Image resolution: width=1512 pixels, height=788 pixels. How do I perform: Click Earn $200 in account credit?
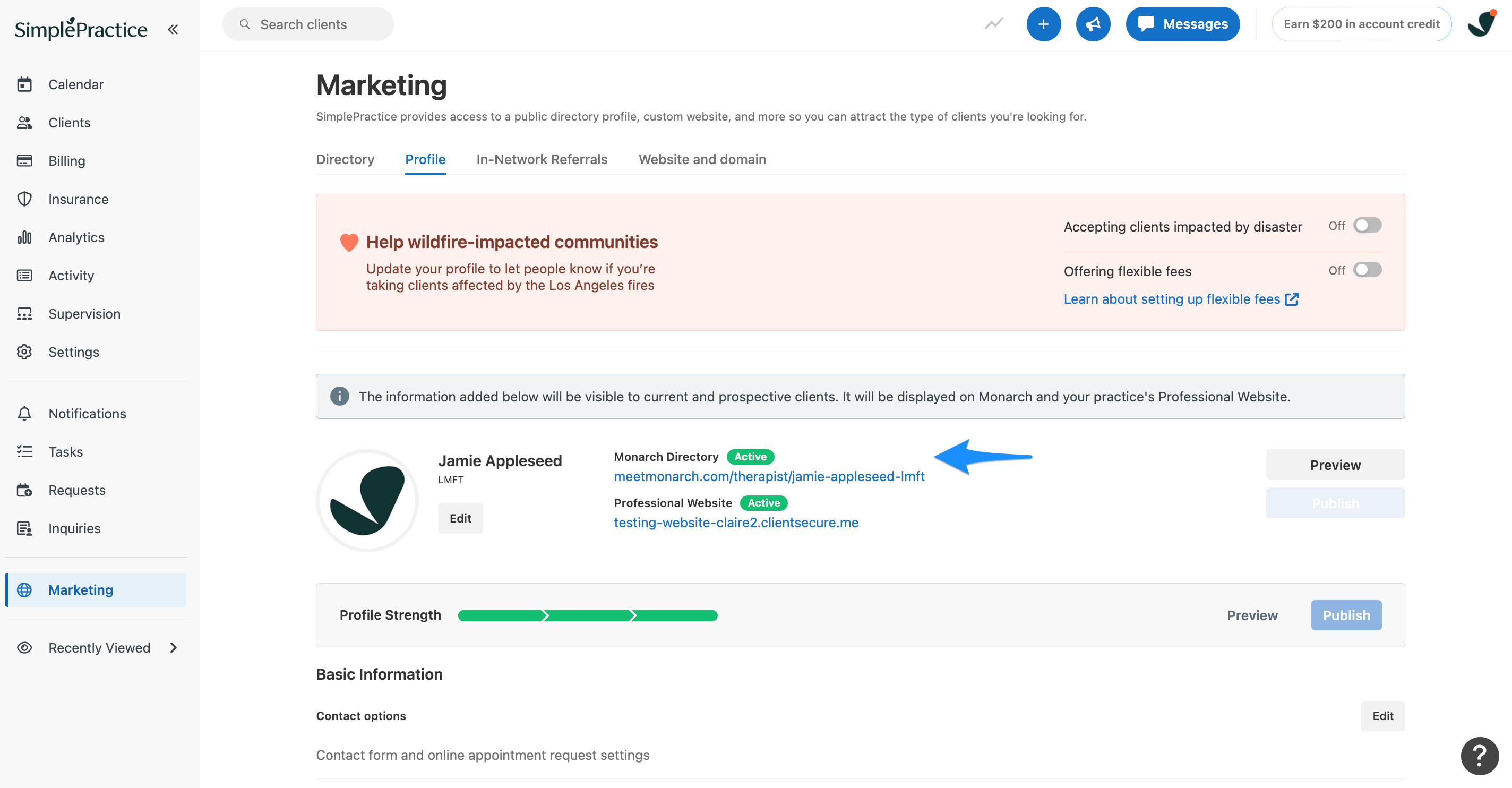(1361, 24)
